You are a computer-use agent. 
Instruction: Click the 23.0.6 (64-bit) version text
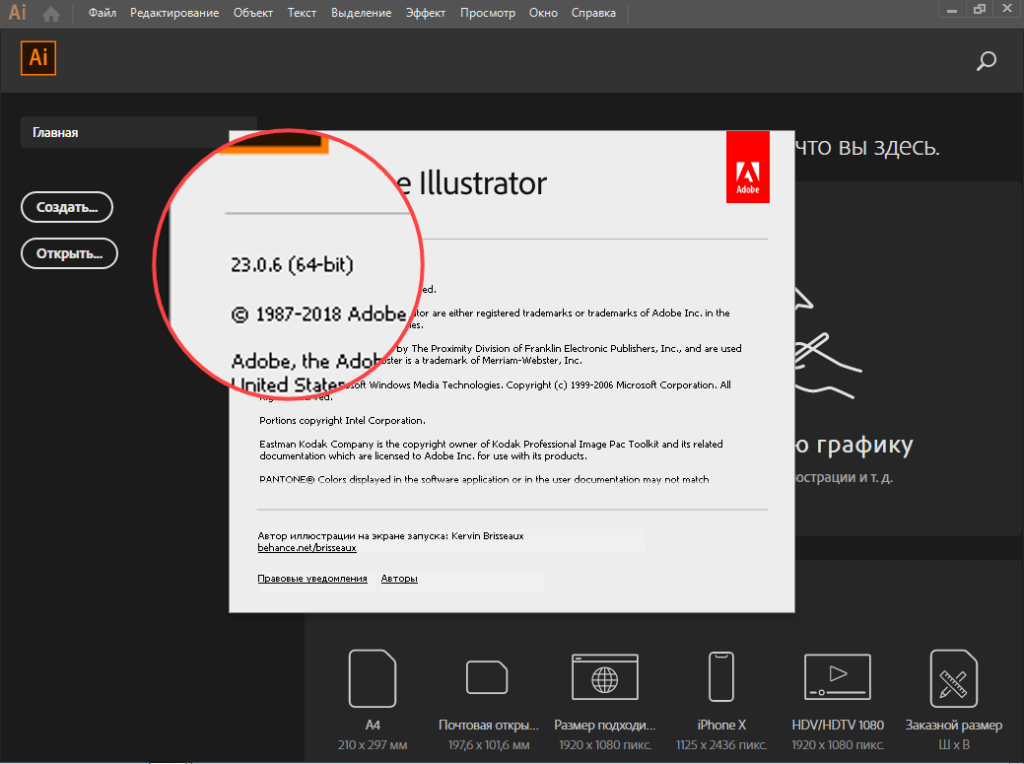(x=292, y=264)
